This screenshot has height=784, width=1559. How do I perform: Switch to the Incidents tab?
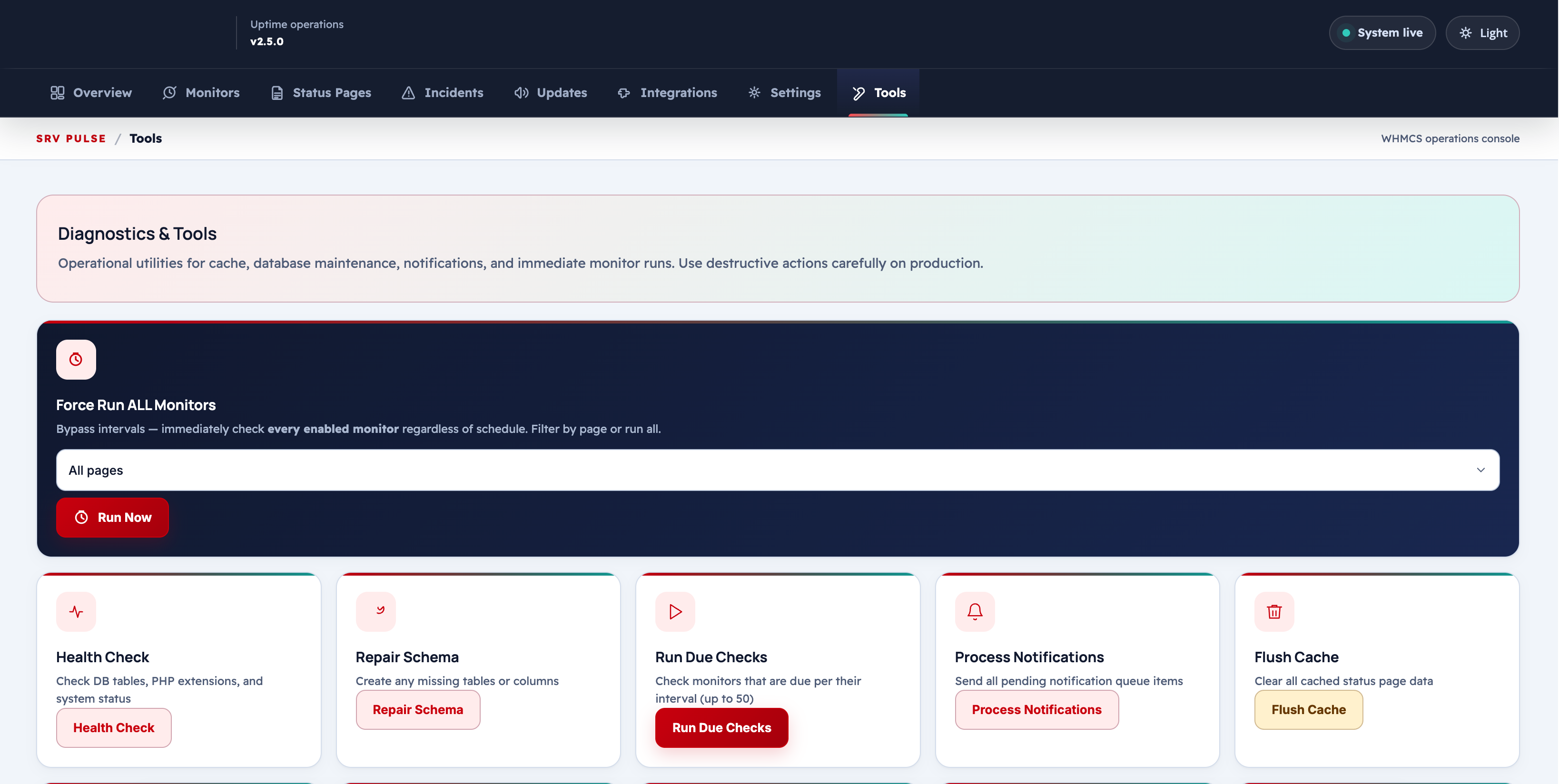click(x=443, y=93)
